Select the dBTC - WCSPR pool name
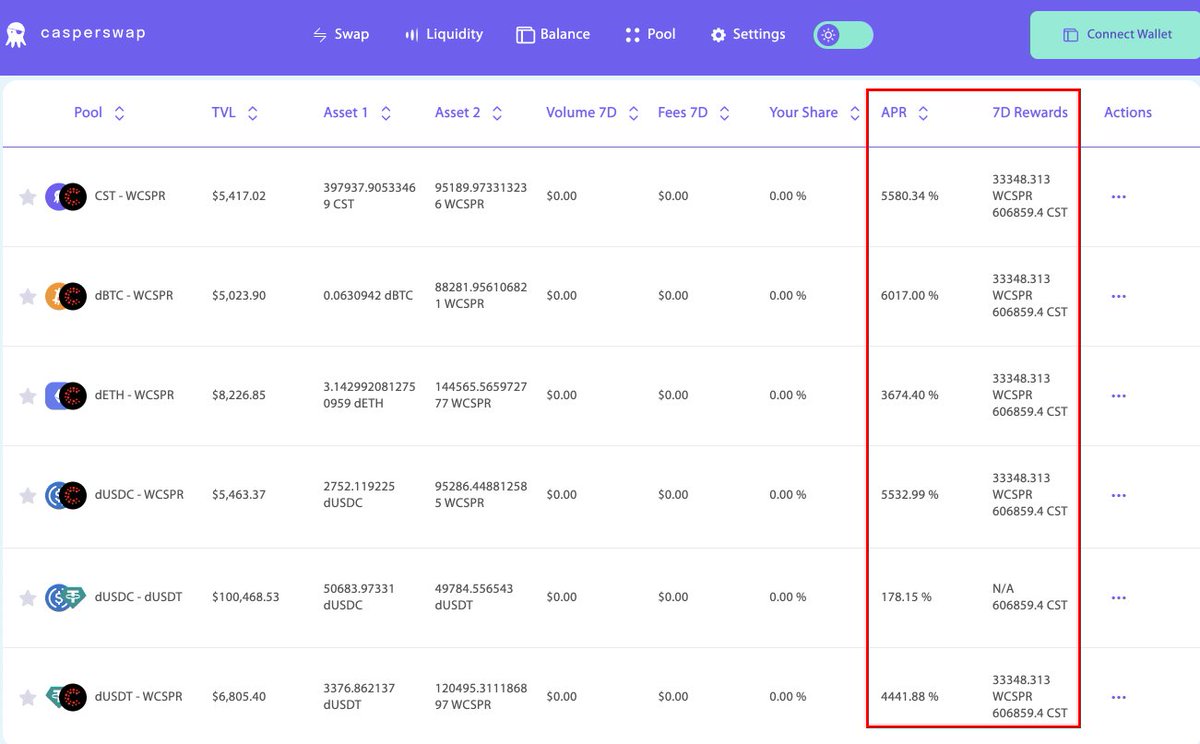1200x744 pixels. [134, 295]
